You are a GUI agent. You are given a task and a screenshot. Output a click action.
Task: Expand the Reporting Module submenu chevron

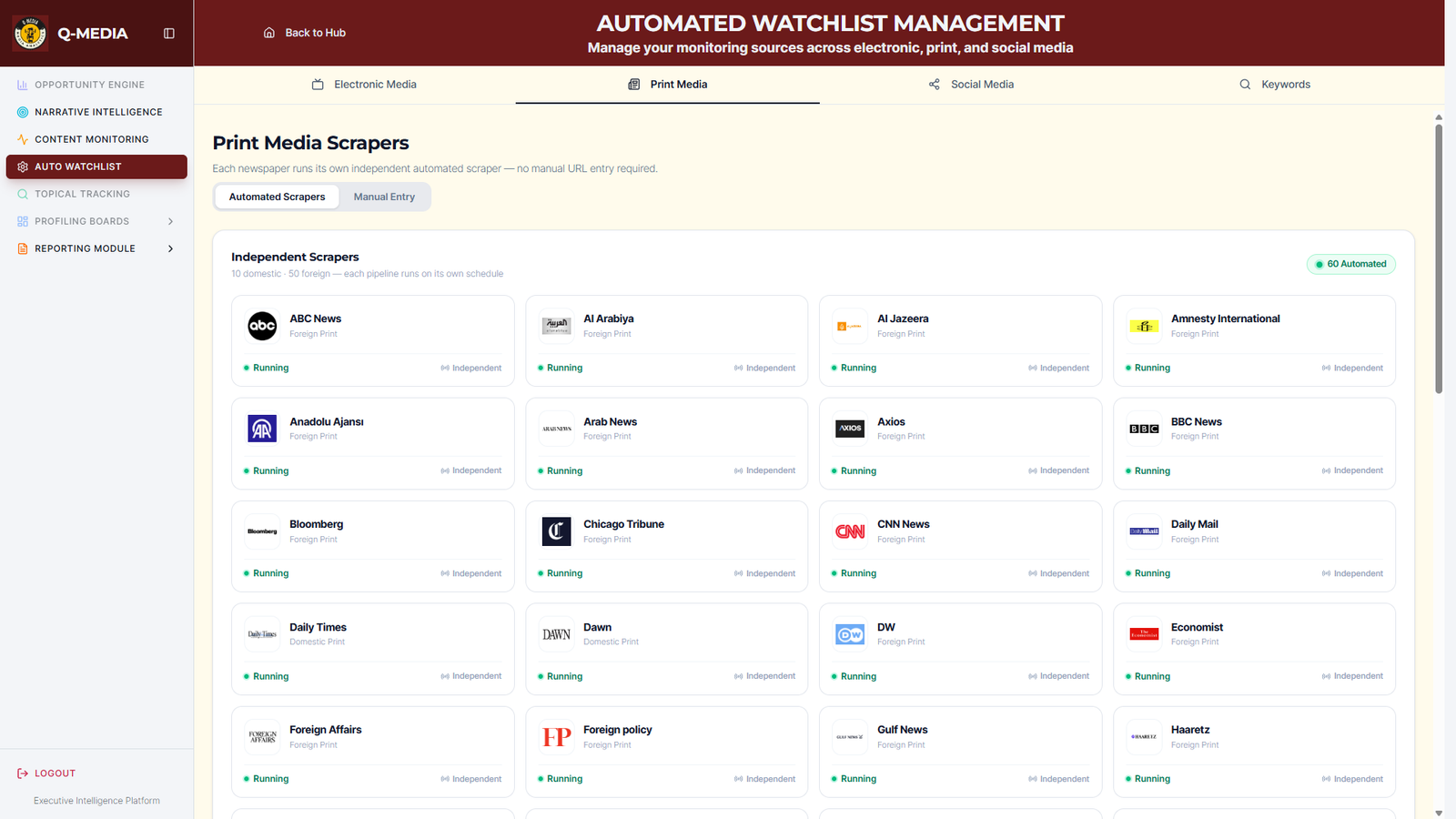(x=170, y=248)
